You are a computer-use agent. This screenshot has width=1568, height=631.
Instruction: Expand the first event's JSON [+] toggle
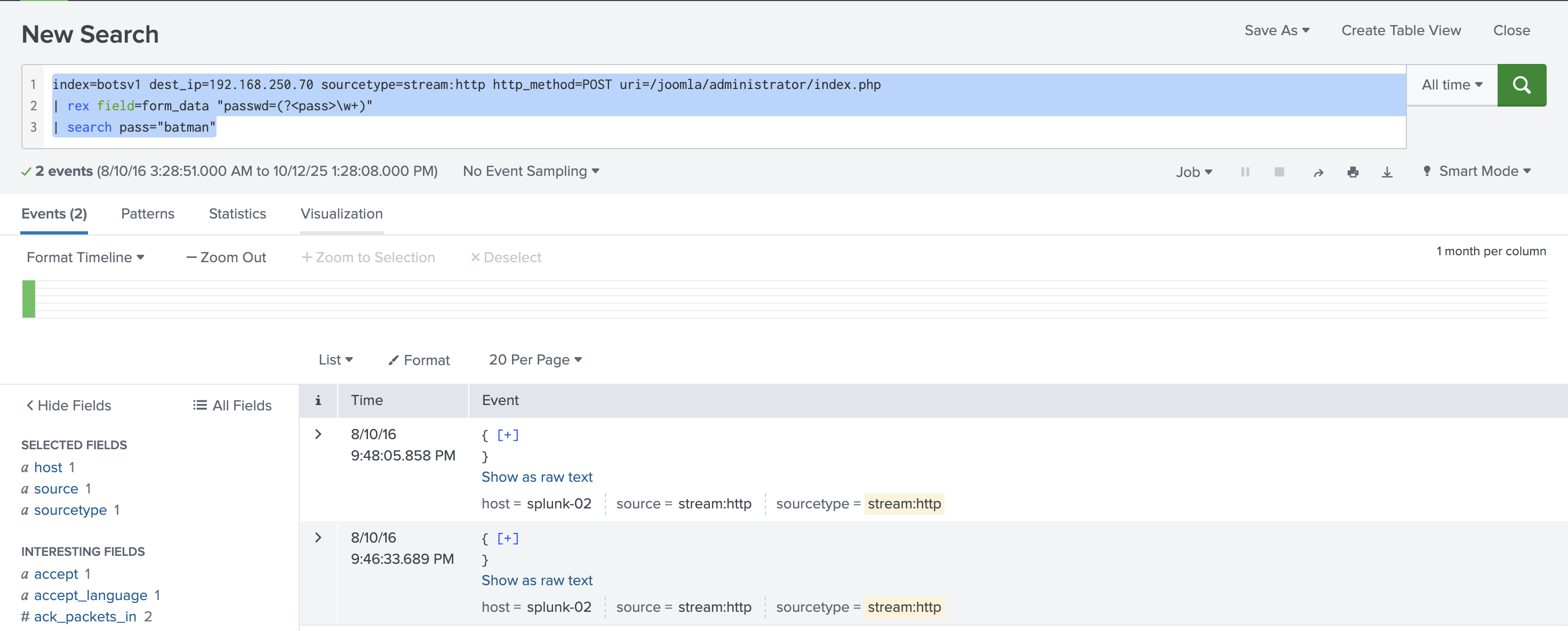pos(507,435)
